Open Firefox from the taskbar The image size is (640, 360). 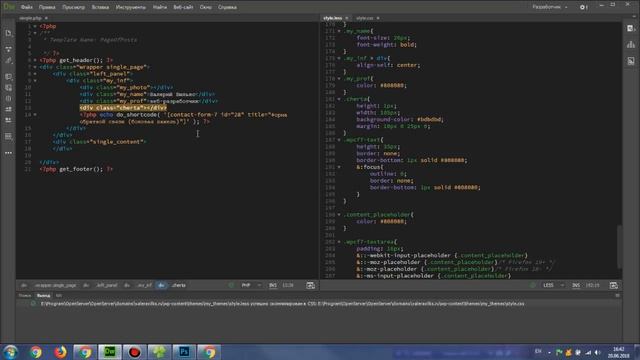(x=60, y=352)
